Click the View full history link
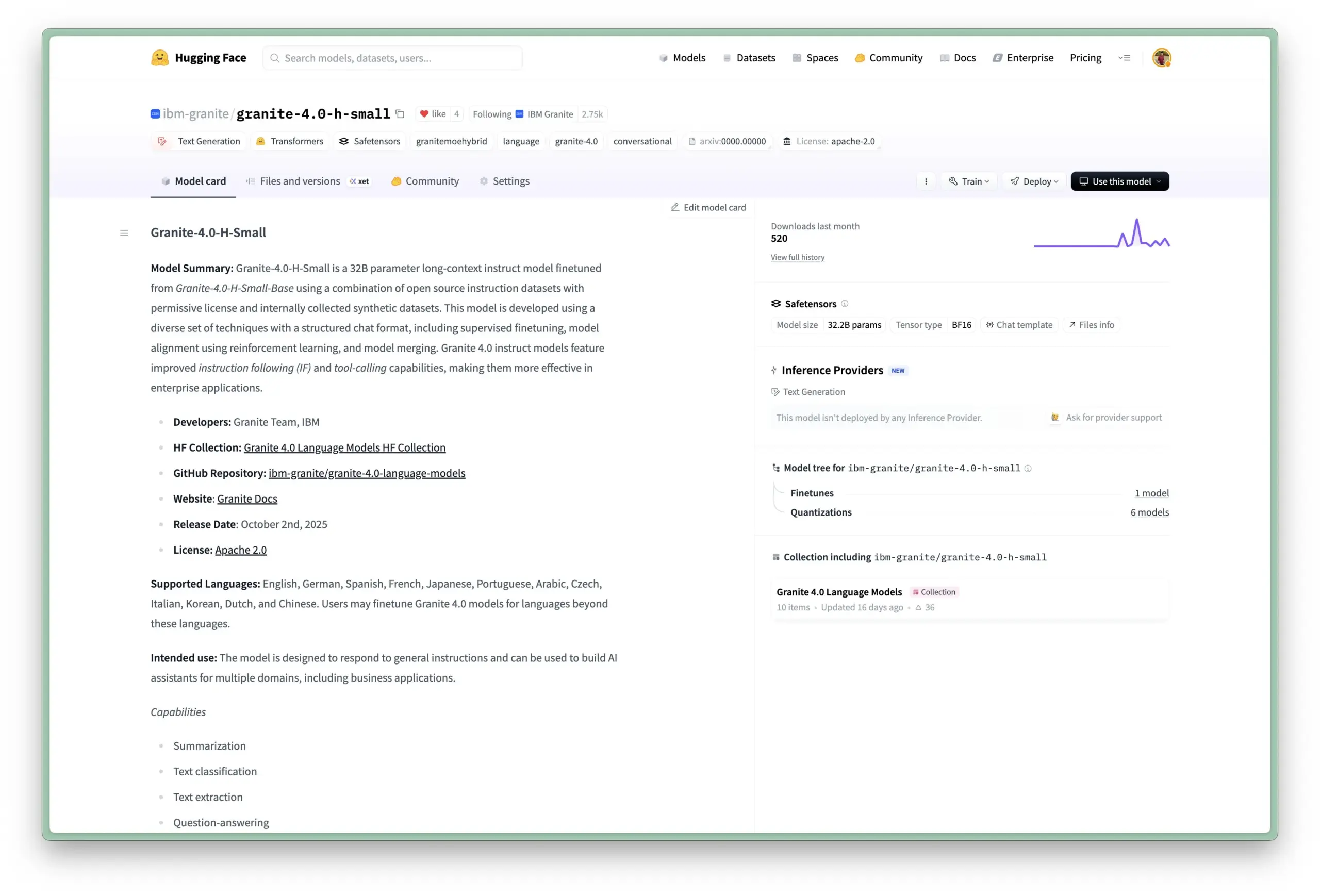Screen dimensions: 1320x896 798,257
